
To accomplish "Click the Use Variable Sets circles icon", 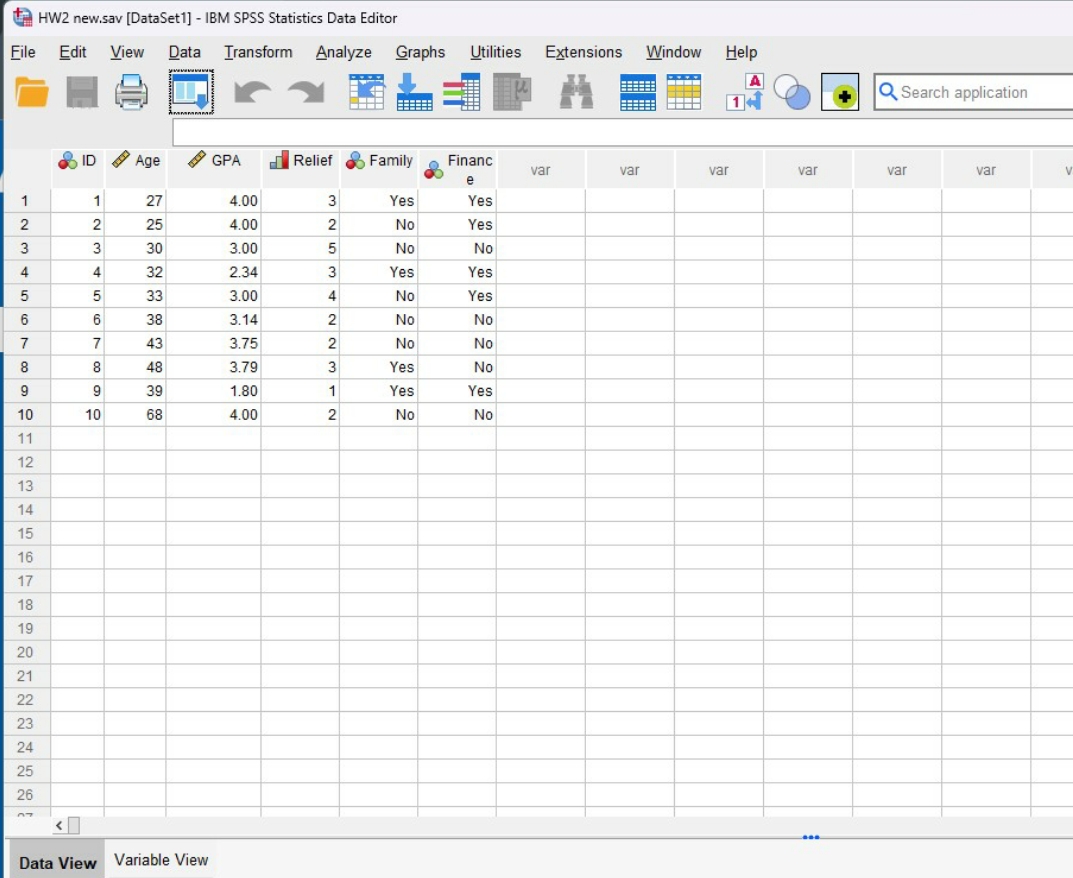I will (x=792, y=92).
